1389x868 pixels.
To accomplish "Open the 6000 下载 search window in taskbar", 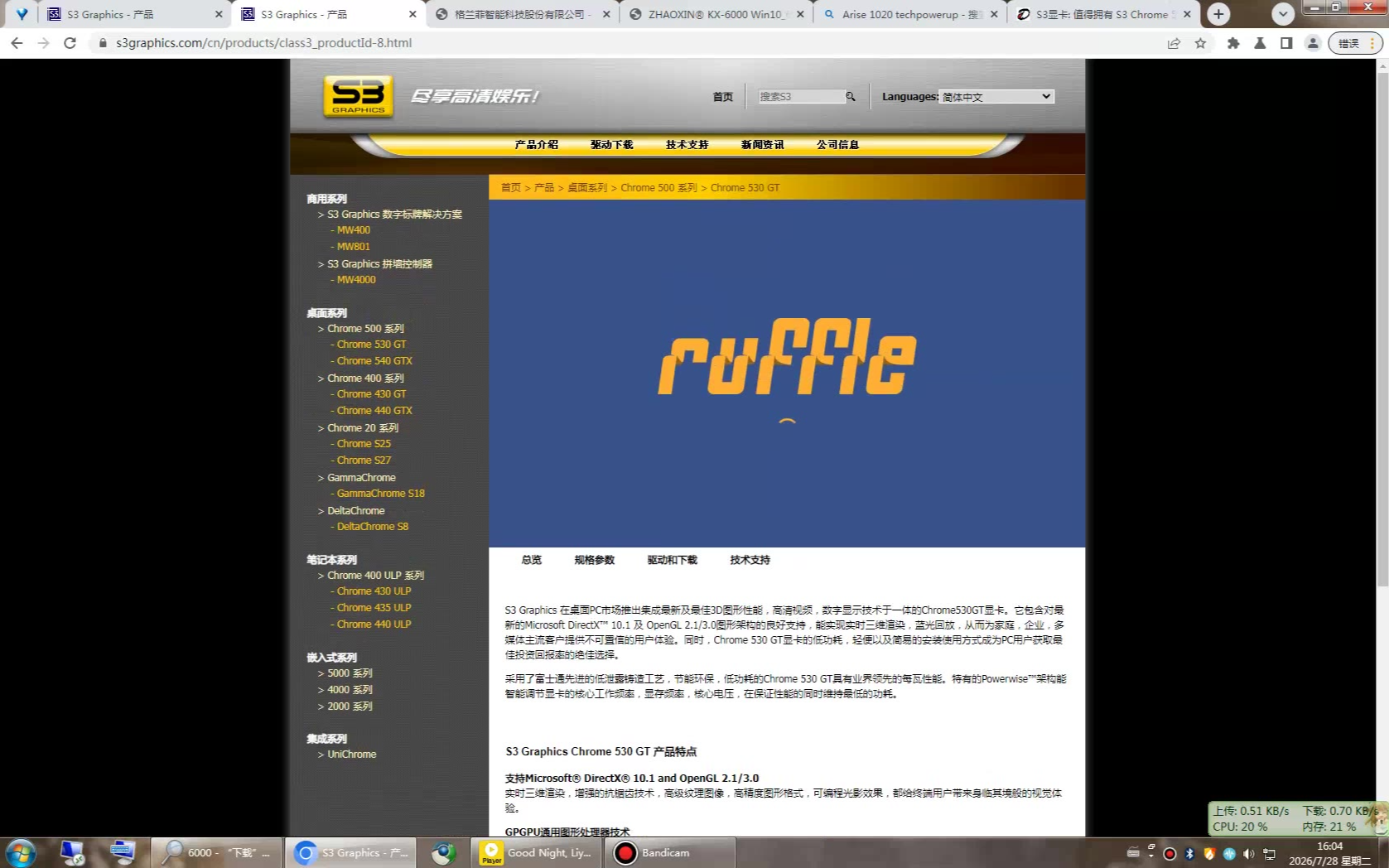I will point(218,852).
